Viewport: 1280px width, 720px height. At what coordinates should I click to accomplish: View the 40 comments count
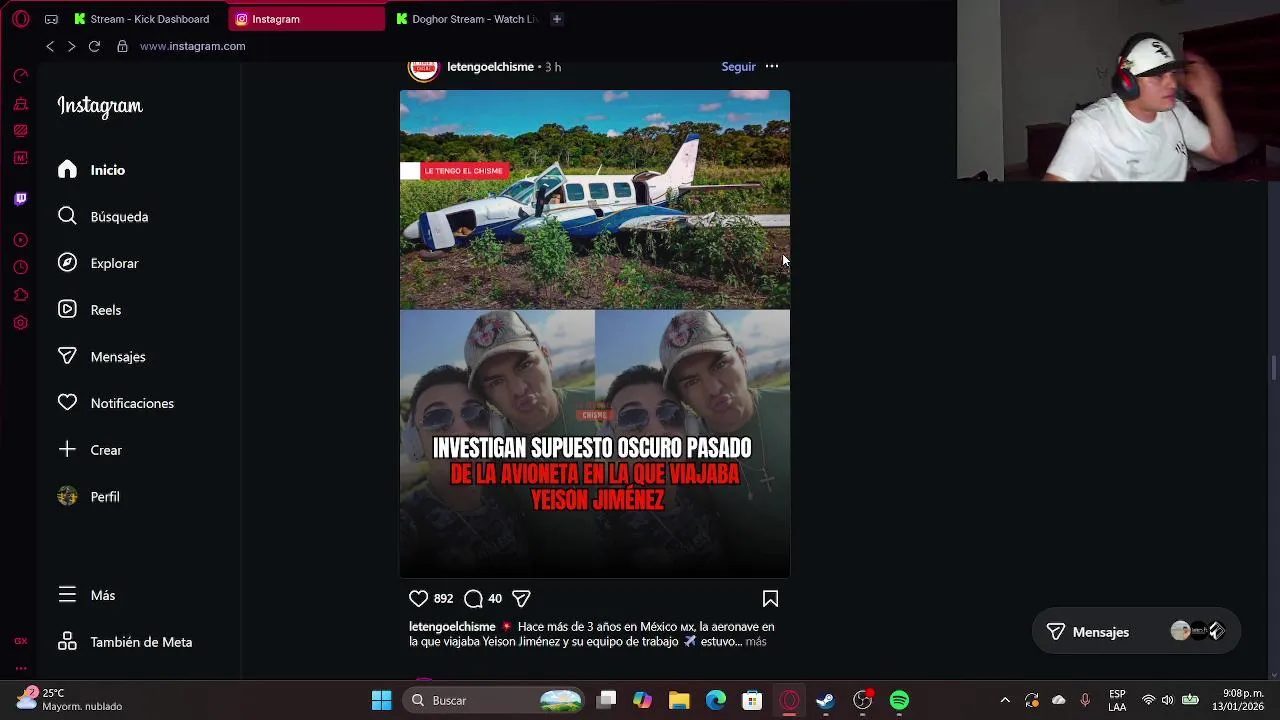[495, 599]
